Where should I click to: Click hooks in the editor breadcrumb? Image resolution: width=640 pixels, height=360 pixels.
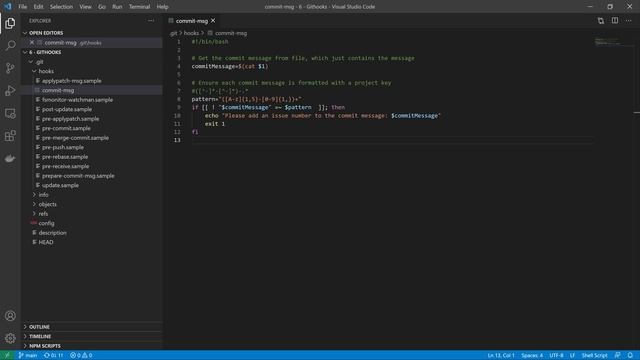click(x=191, y=33)
